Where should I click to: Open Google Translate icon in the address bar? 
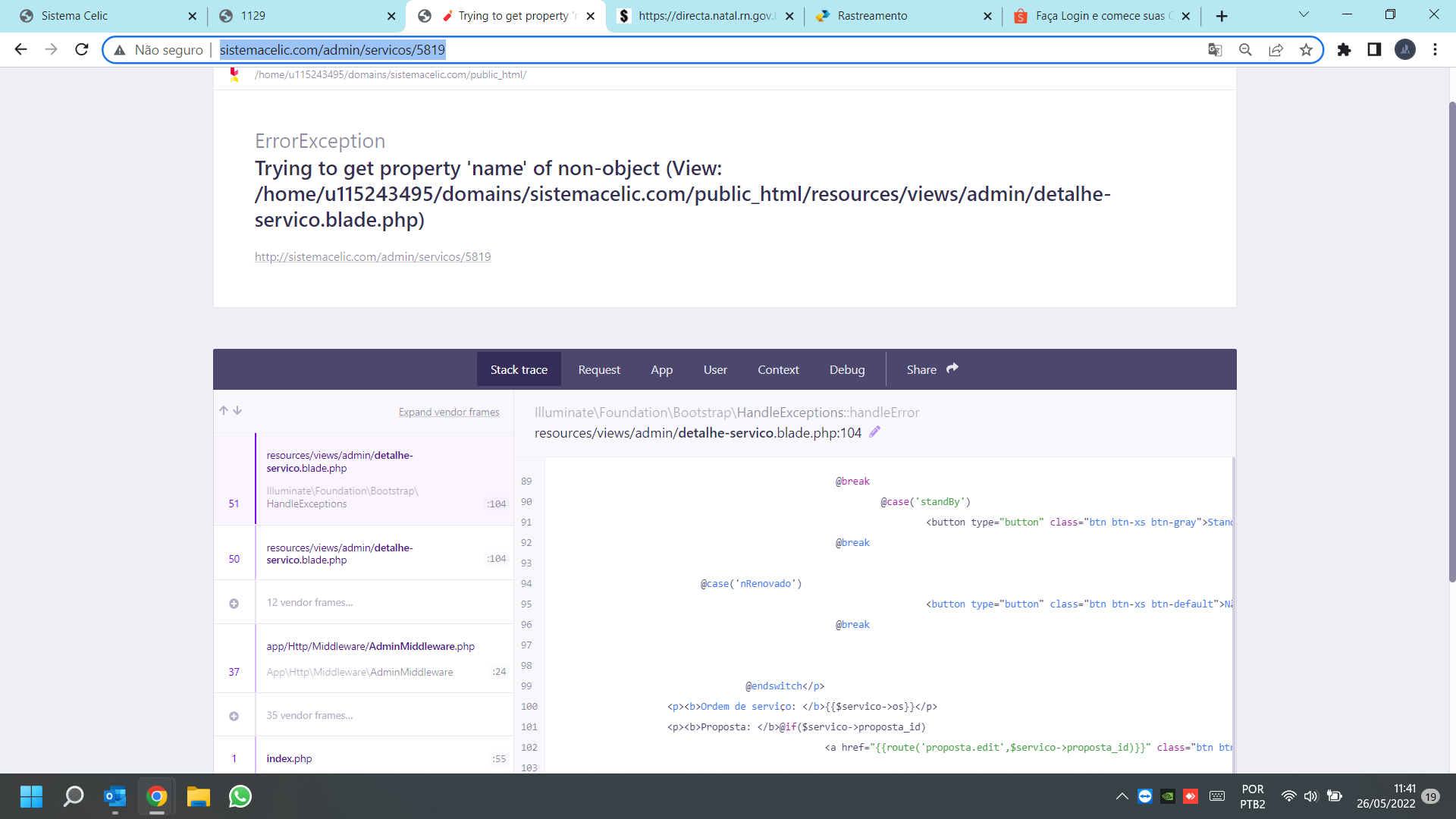pyautogui.click(x=1215, y=49)
